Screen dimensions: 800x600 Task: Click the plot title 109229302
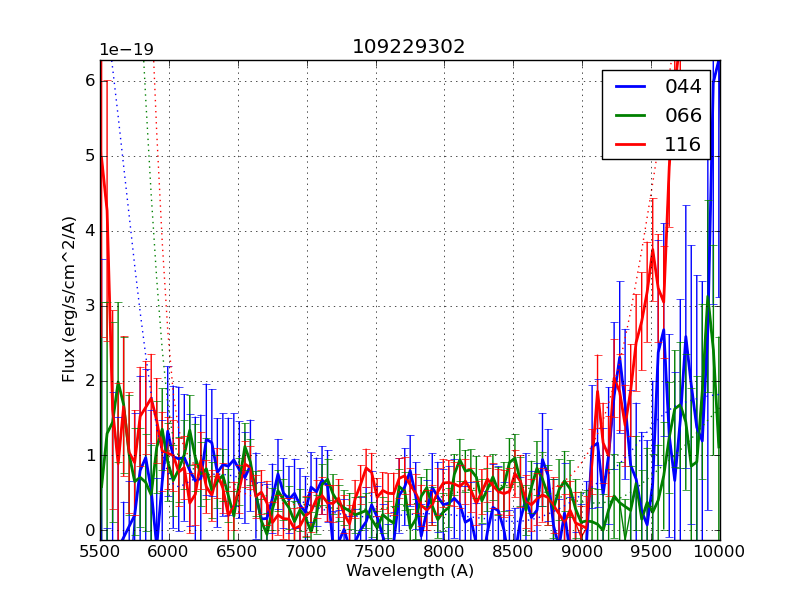point(409,47)
